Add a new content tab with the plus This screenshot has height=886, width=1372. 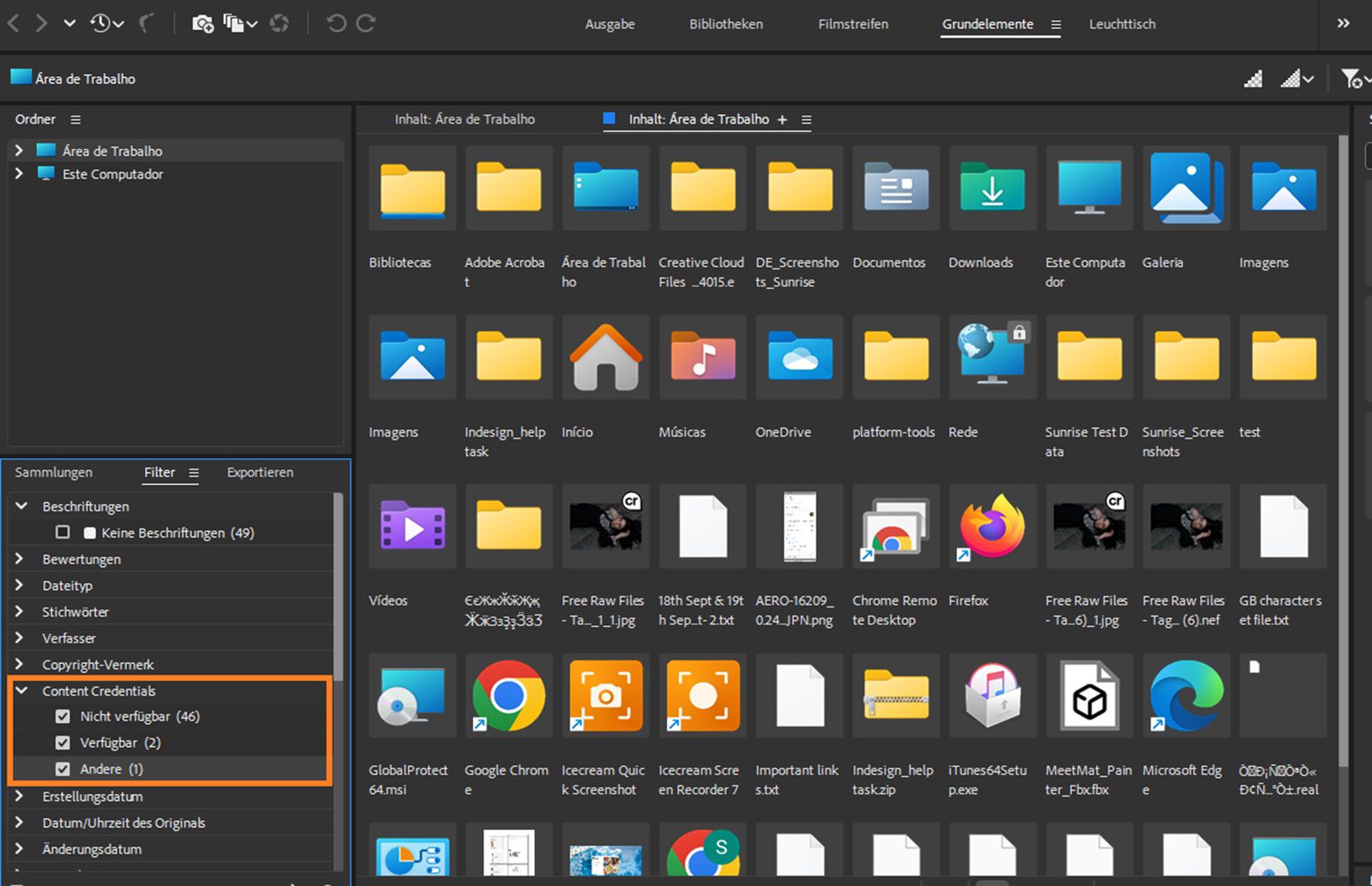(782, 120)
